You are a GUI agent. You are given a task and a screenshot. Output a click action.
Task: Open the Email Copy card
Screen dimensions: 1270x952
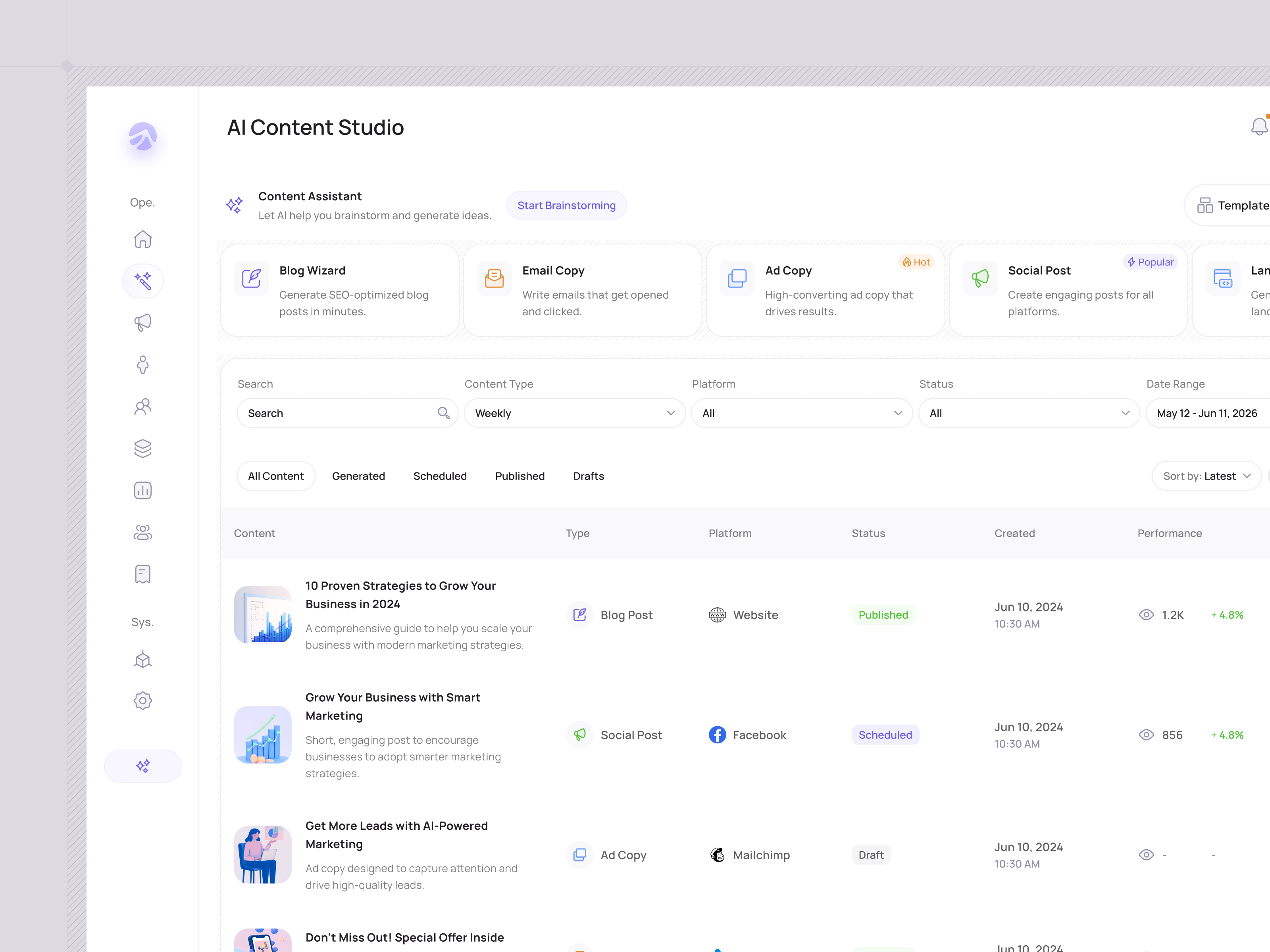click(582, 290)
